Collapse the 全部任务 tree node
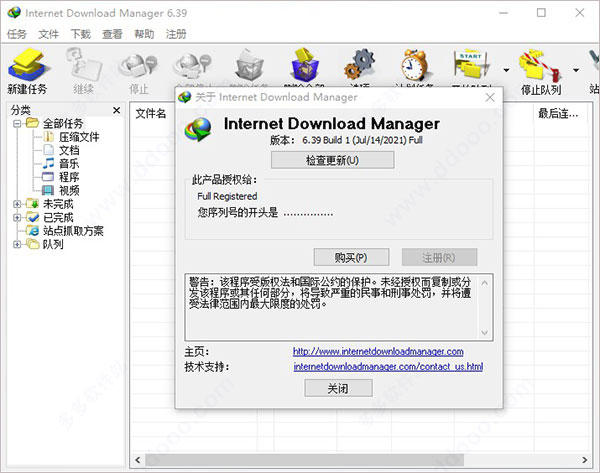The image size is (600, 473). [17, 124]
